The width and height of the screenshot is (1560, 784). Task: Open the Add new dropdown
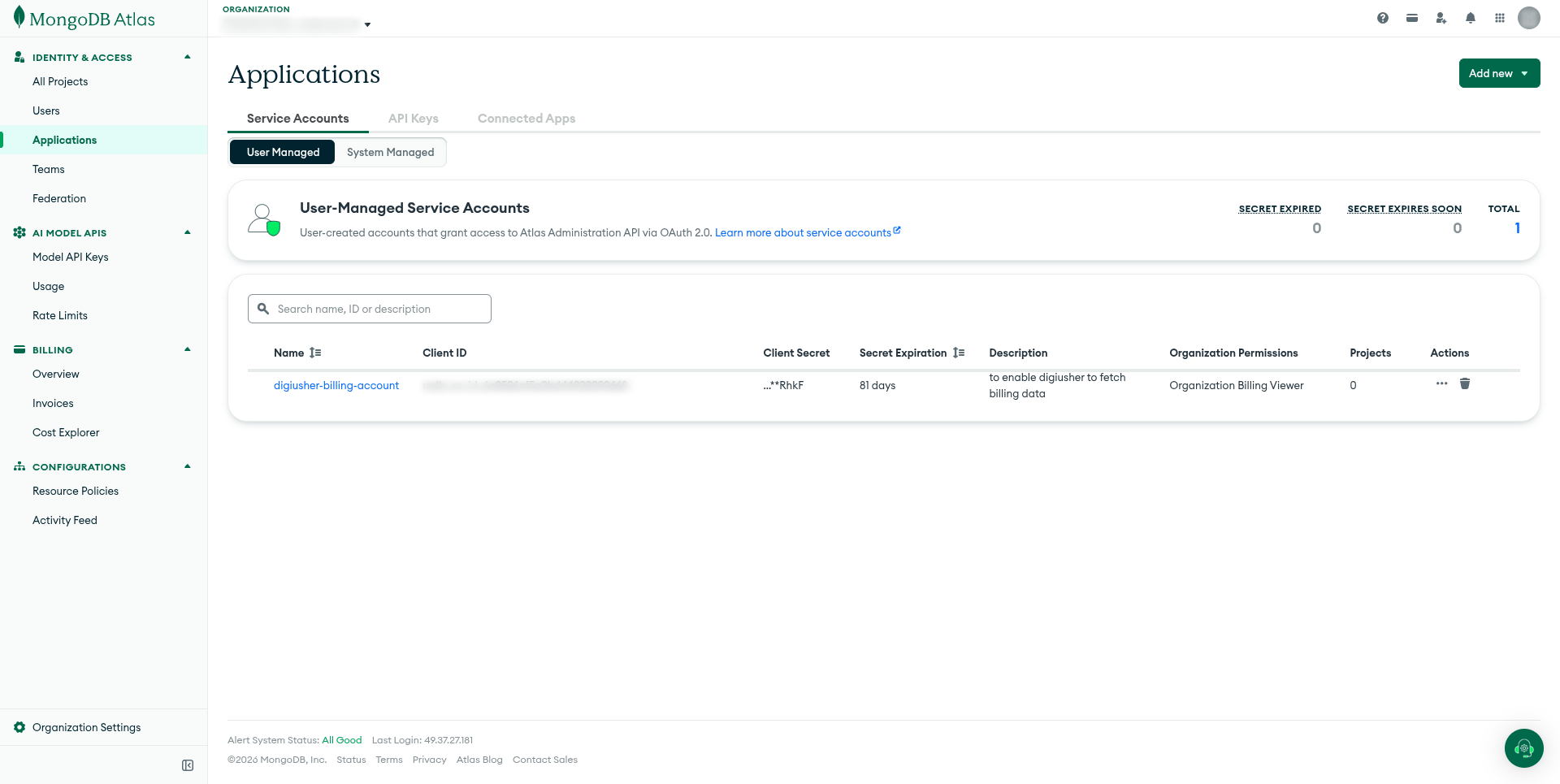click(x=1500, y=73)
